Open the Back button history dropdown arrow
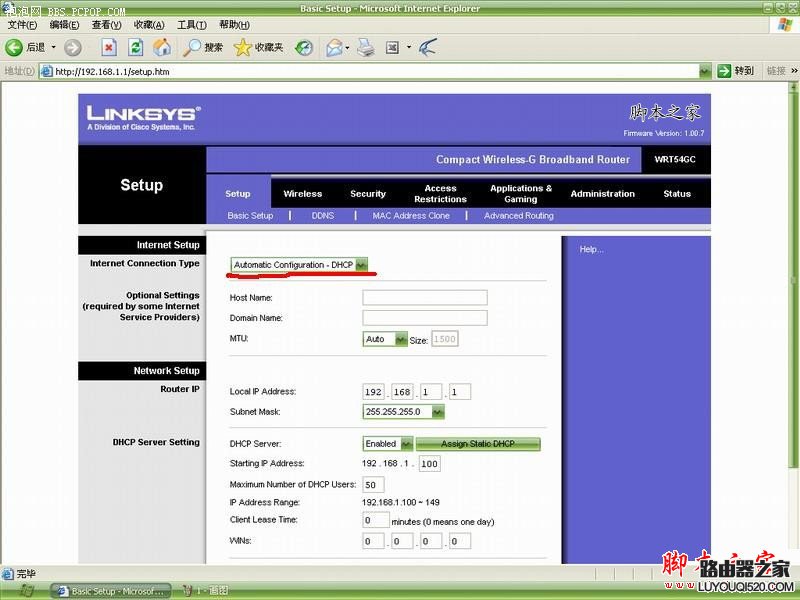The width and height of the screenshot is (800, 600). tap(54, 47)
